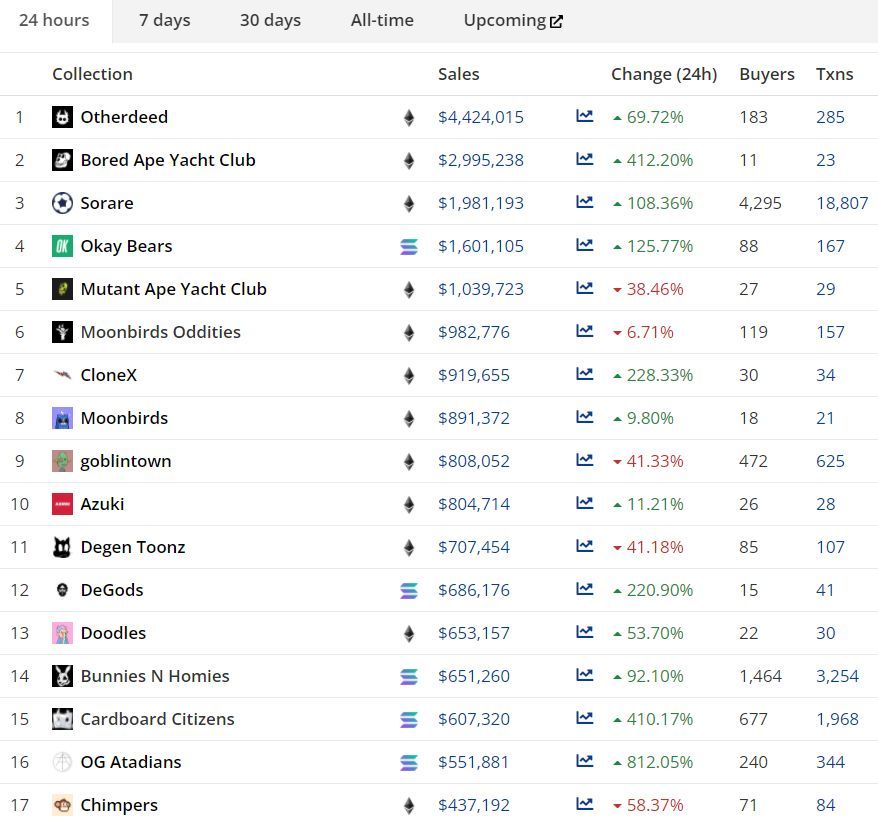Open the chart icon in the Doodles row
This screenshot has height=825, width=878.
pyautogui.click(x=585, y=632)
